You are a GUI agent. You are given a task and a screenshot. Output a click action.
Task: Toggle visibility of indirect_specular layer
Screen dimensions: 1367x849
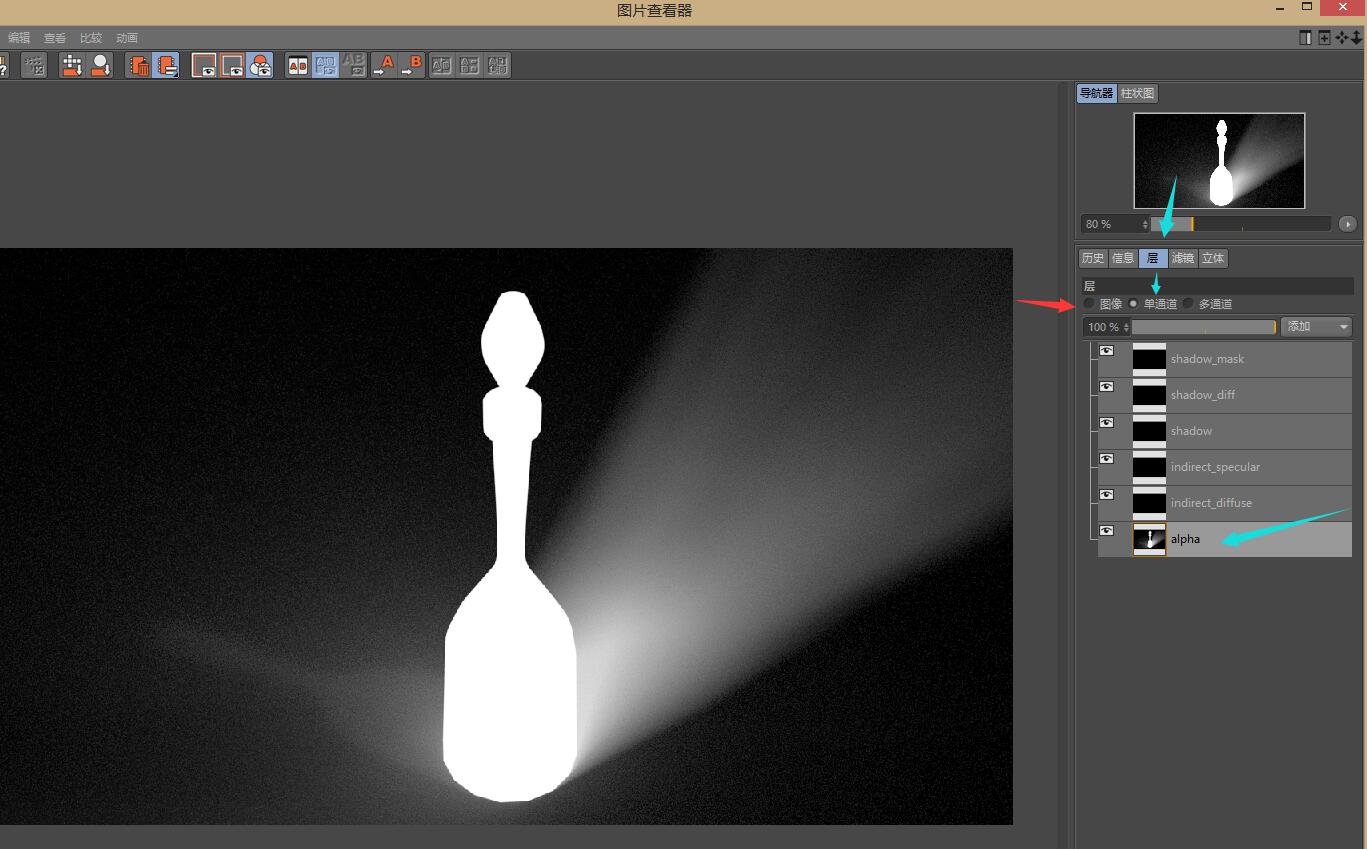(1106, 459)
